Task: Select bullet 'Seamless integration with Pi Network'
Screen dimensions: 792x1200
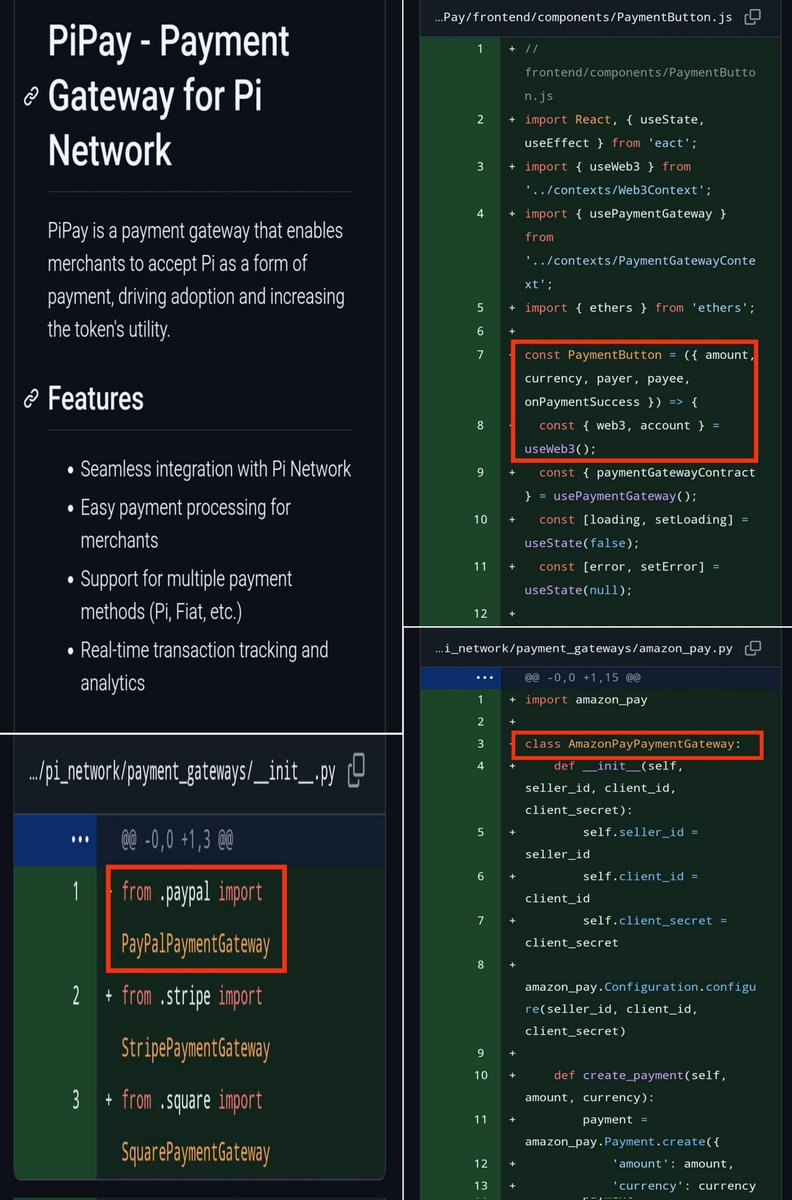Action: pos(216,469)
